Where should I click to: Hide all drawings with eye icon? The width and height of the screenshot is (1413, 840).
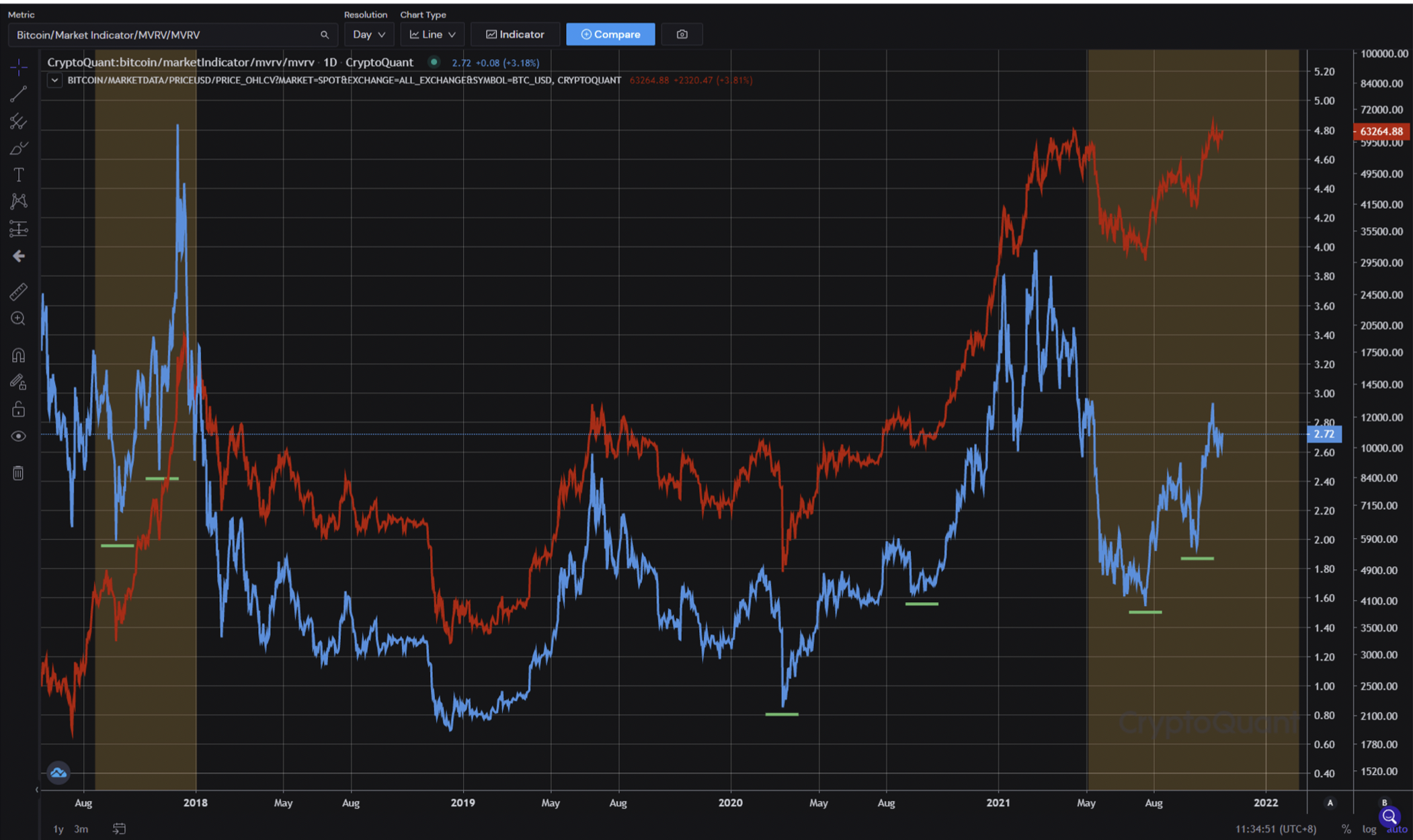pyautogui.click(x=18, y=436)
